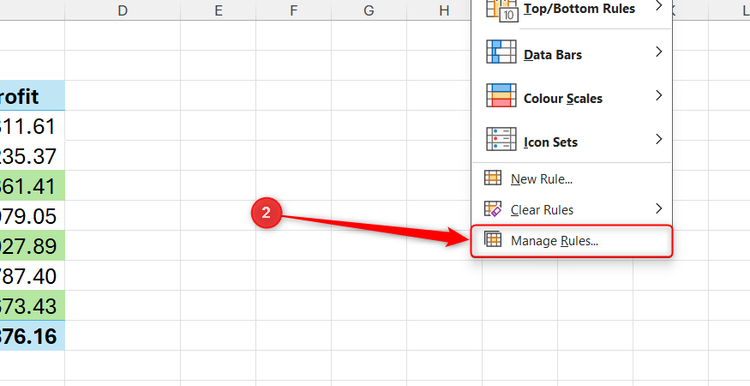Open Icon Sets submenu entry
The width and height of the screenshot is (750, 386).
[572, 140]
